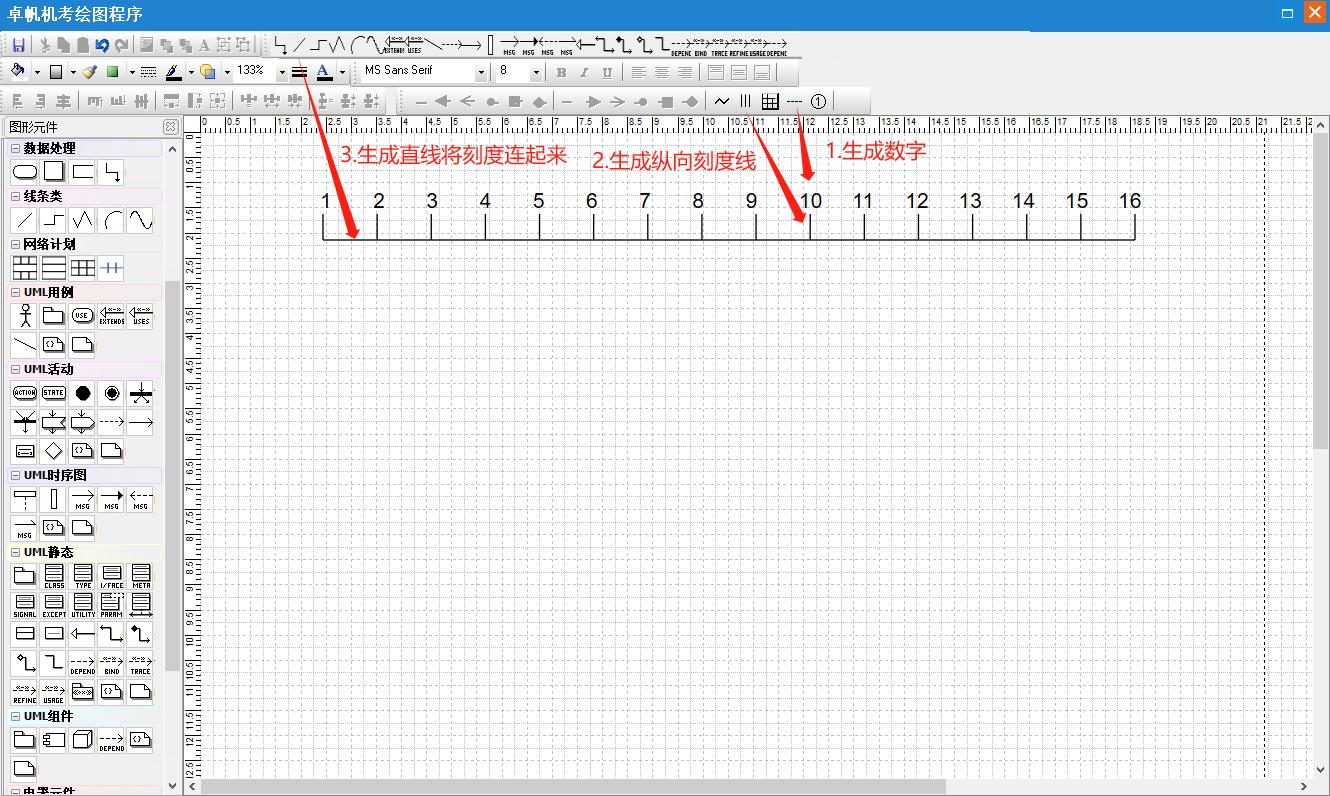Click the format painter brush icon
Image resolution: width=1330 pixels, height=796 pixels.
pyautogui.click(x=89, y=72)
